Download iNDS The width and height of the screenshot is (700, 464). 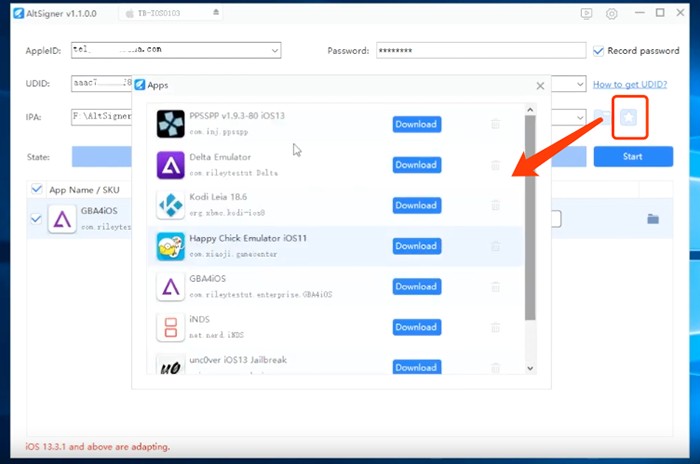417,327
